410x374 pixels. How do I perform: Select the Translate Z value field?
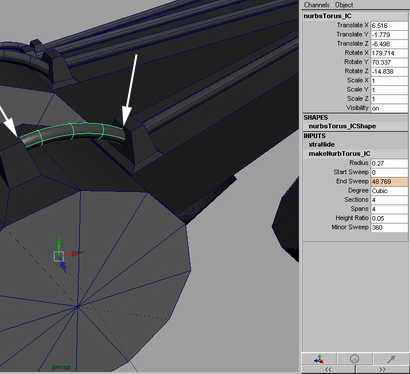point(389,44)
